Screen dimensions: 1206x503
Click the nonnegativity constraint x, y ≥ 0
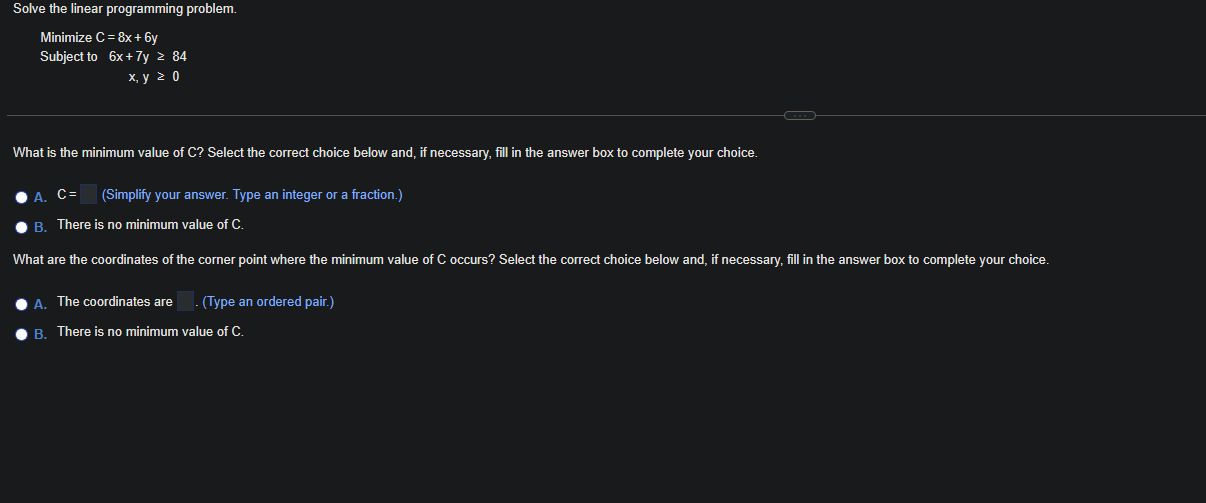[154, 76]
